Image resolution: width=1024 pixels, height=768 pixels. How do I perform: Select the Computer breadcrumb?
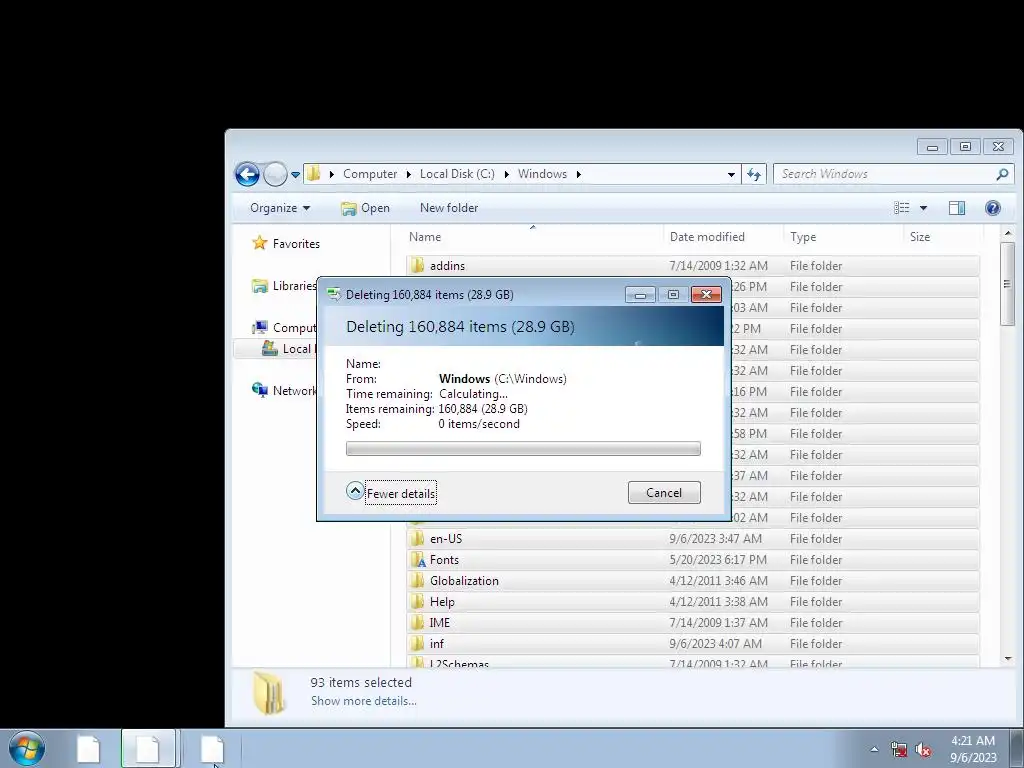pyautogui.click(x=370, y=174)
